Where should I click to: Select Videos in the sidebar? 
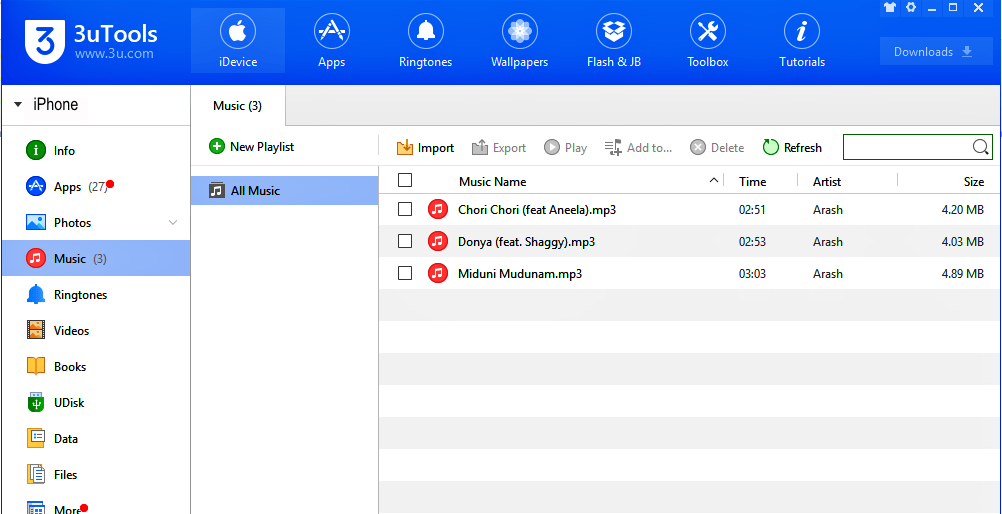pos(96,331)
